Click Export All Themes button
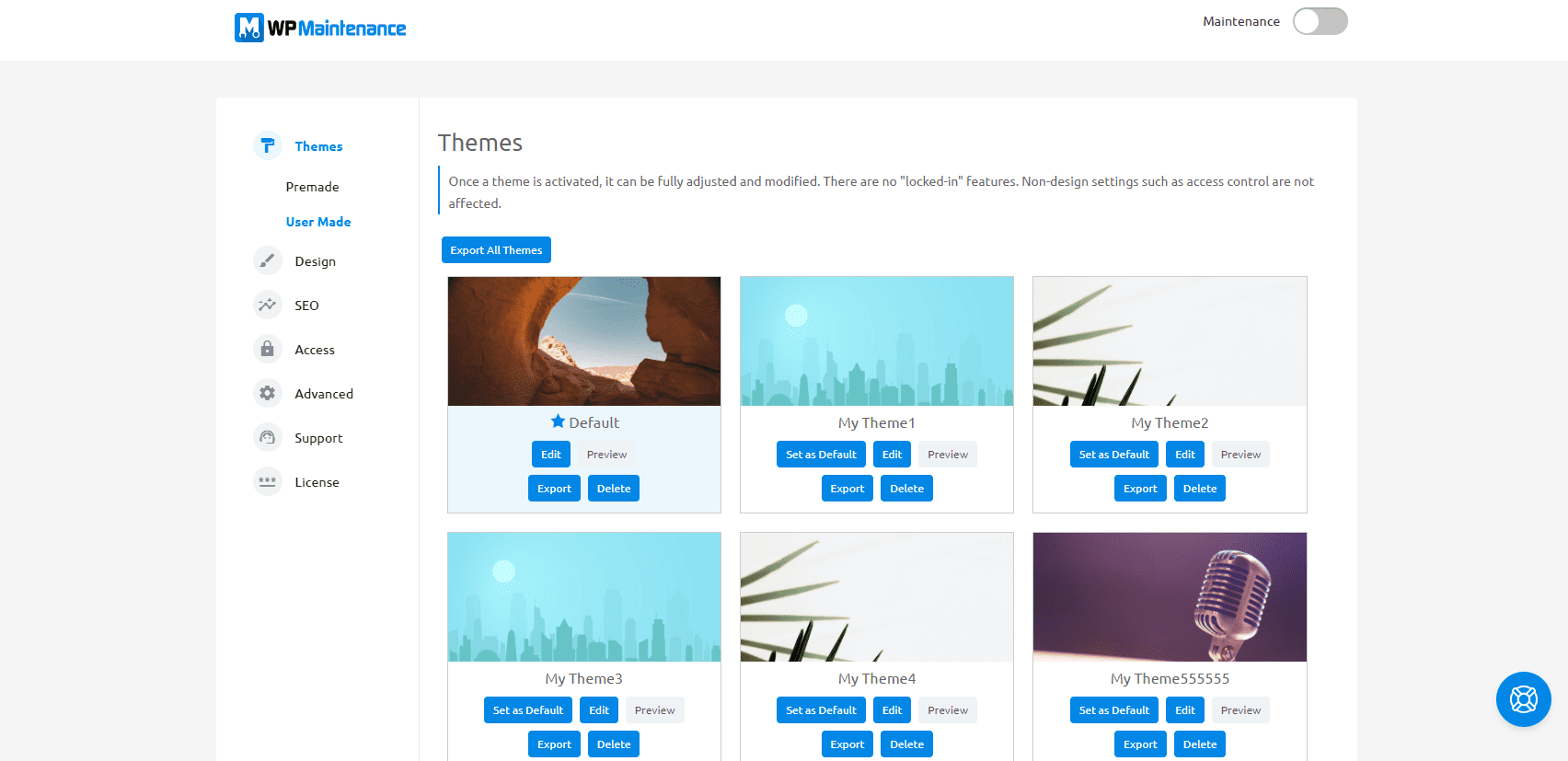1568x761 pixels. pyautogui.click(x=496, y=250)
